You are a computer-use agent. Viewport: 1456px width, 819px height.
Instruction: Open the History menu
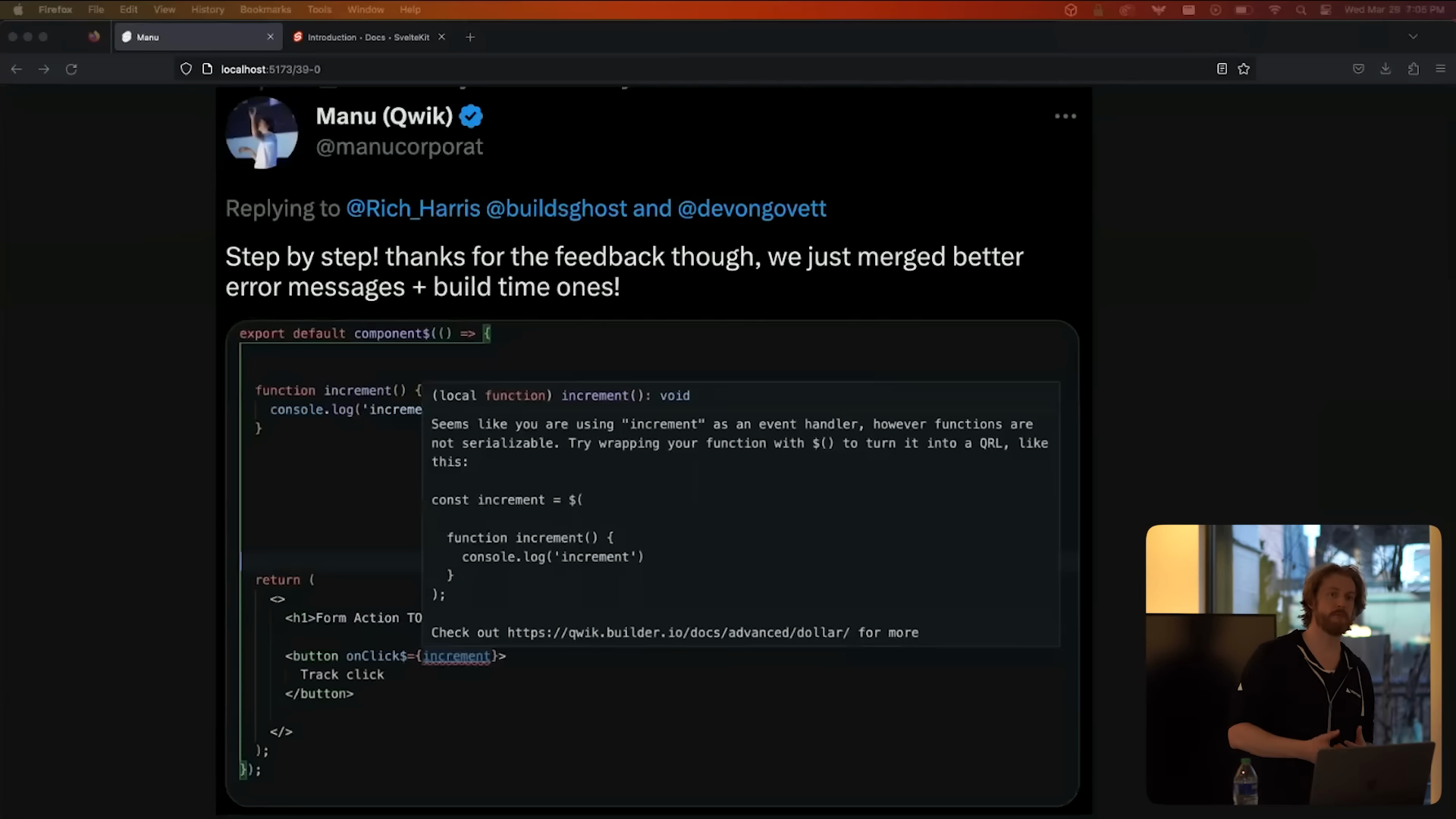208,10
